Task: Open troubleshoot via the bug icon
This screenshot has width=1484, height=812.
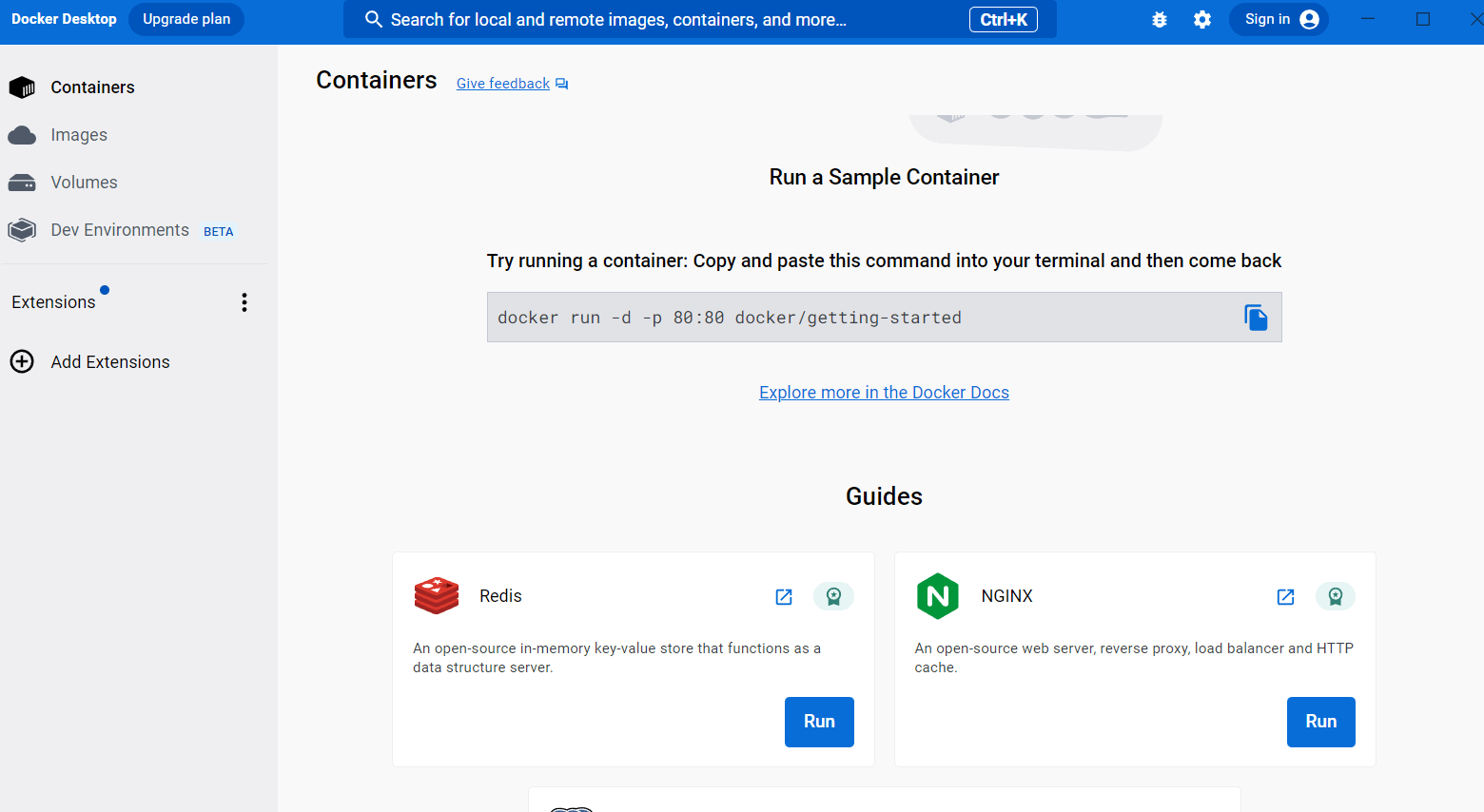Action: (1159, 19)
